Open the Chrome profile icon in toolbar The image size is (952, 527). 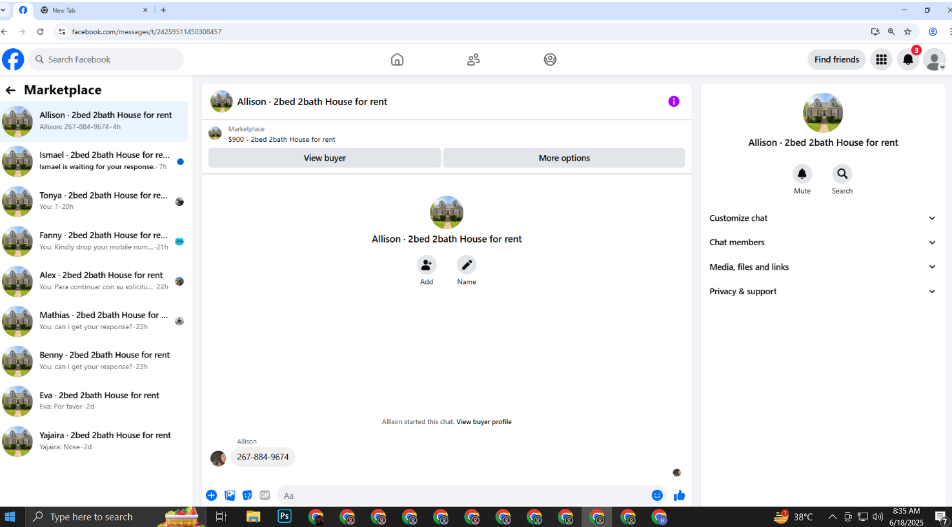point(934,32)
